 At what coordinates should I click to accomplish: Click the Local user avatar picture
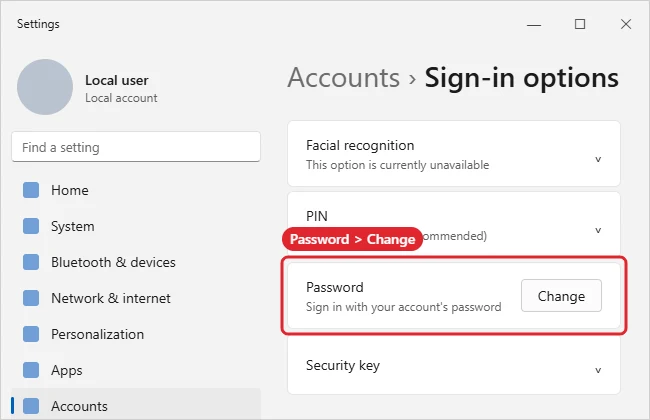45,87
